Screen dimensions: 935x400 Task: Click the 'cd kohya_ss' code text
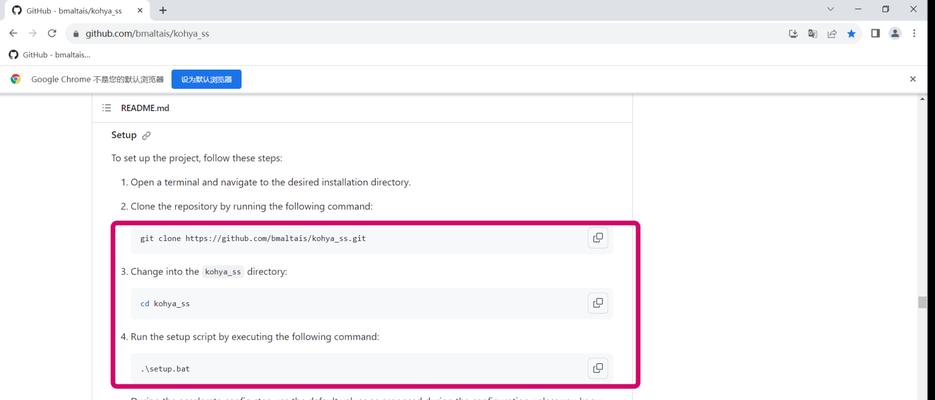(165, 303)
